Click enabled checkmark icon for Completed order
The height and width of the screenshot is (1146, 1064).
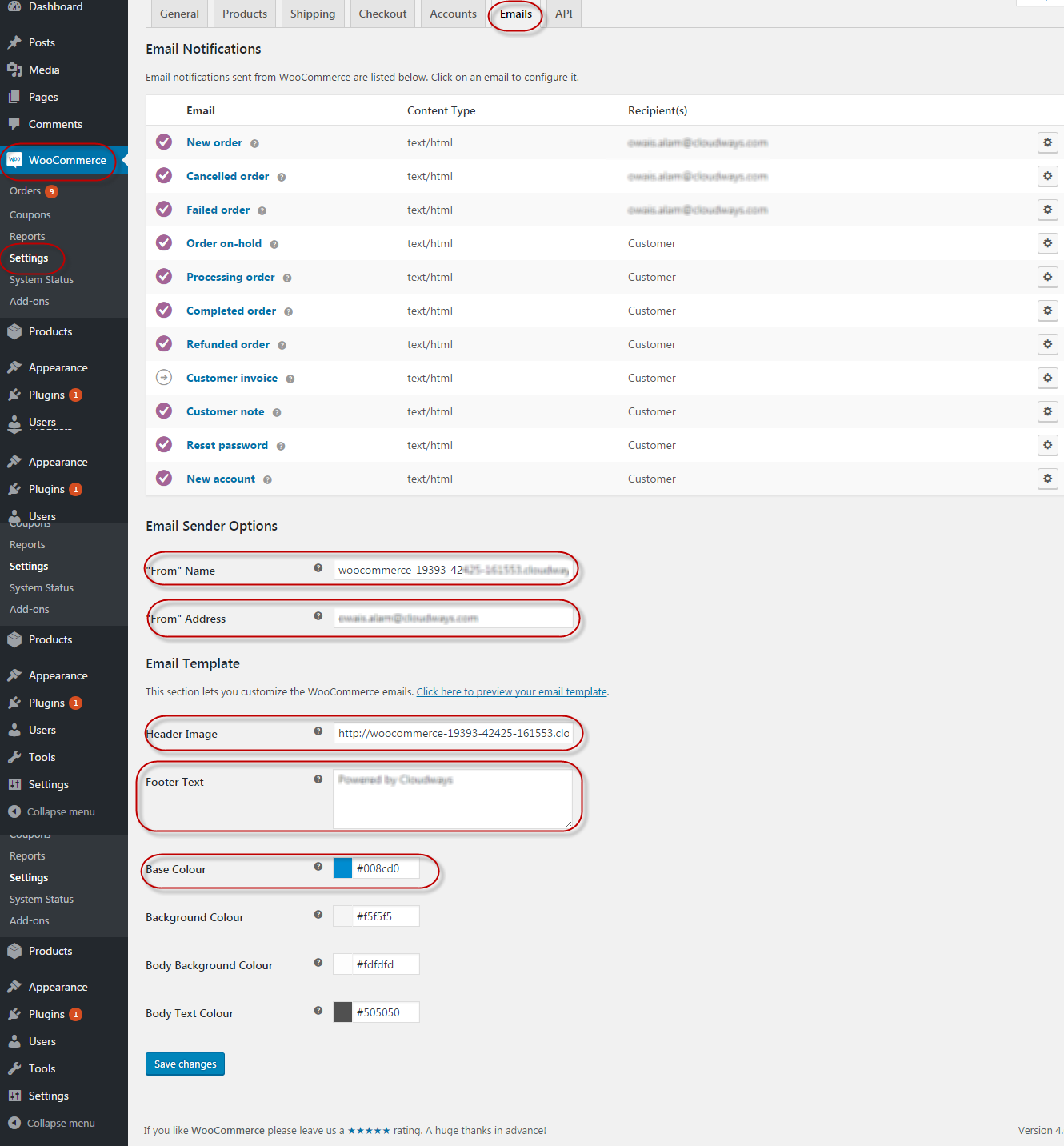coord(164,310)
